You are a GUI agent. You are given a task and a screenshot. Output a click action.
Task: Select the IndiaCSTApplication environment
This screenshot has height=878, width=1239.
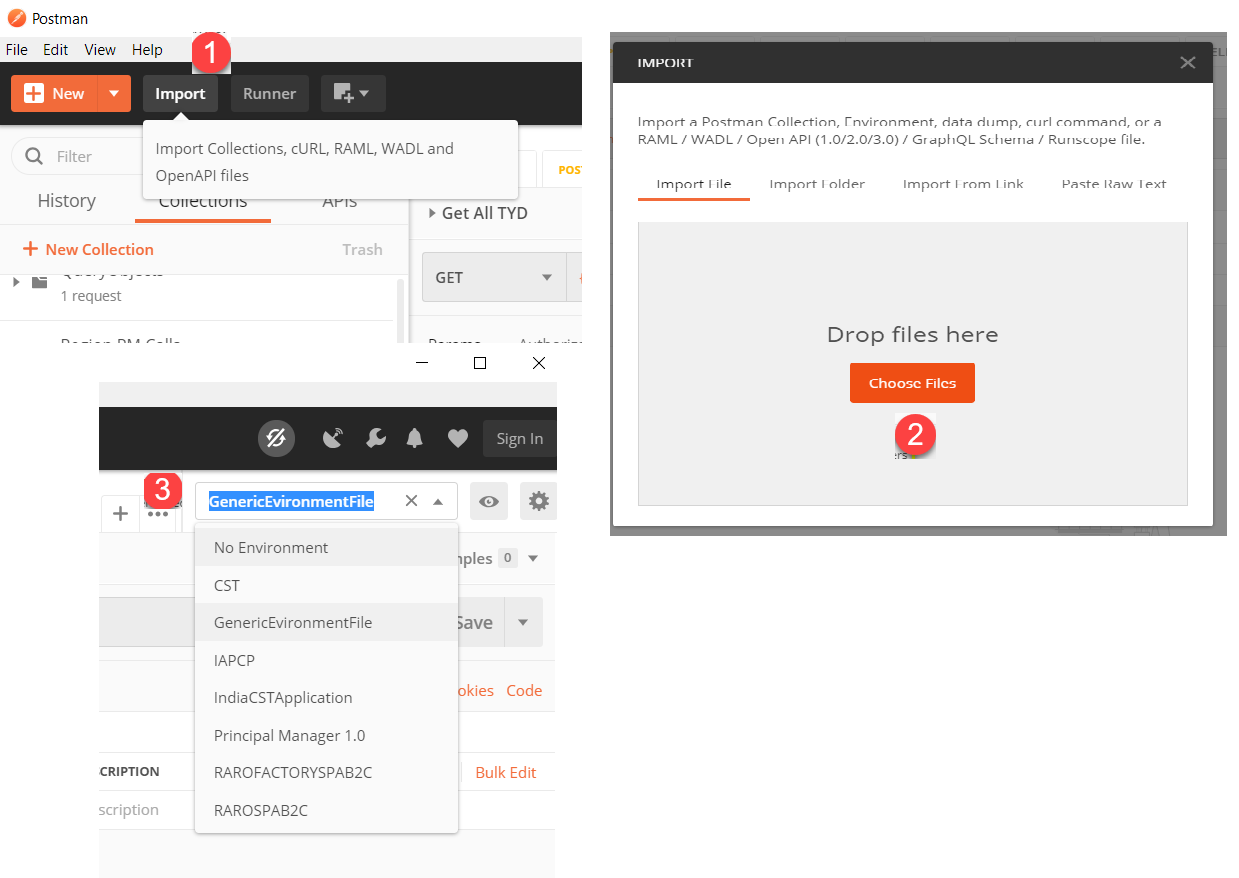coord(326,697)
